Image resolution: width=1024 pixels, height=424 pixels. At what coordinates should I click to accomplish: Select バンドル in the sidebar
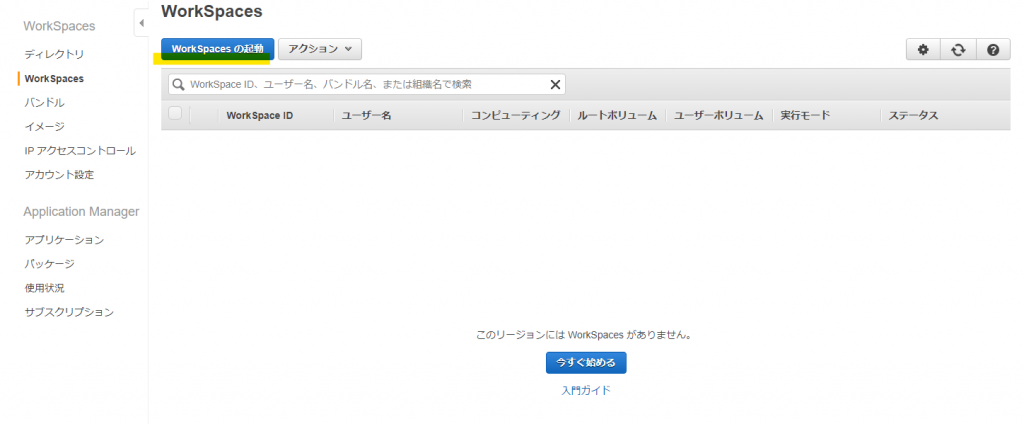[x=45, y=102]
